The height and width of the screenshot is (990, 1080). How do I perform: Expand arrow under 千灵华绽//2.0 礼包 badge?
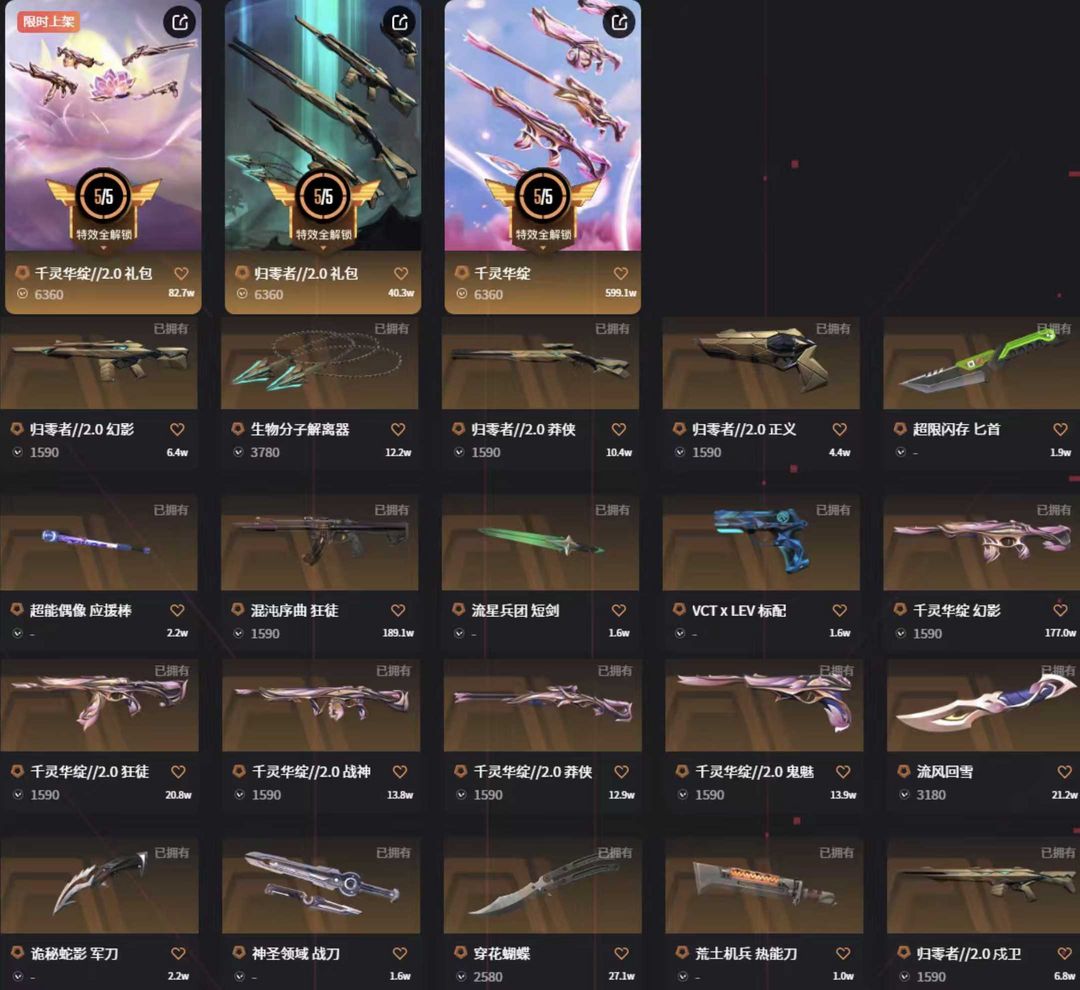pos(103,247)
